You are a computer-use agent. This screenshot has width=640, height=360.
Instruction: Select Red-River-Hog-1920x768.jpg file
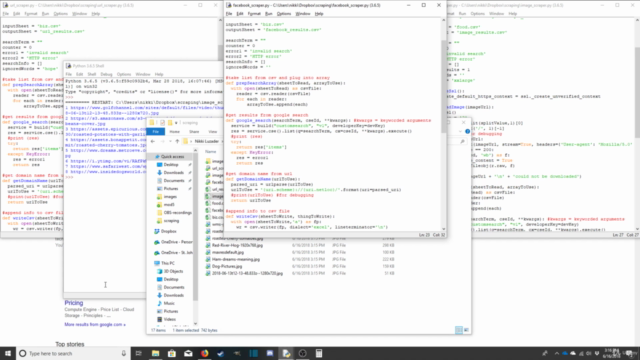point(237,245)
